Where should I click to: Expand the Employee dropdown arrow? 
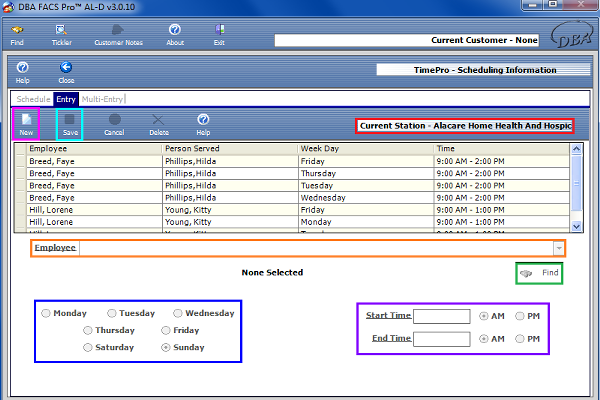tap(559, 248)
